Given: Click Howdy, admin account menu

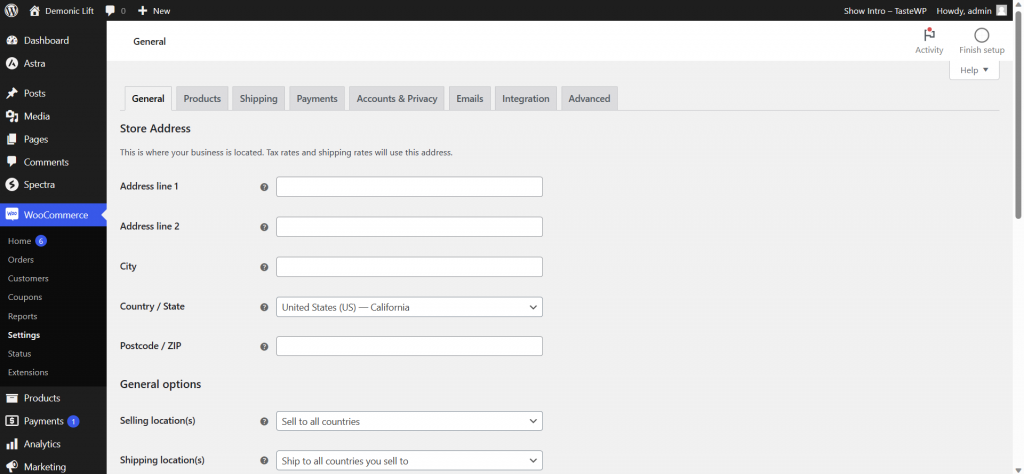Looking at the screenshot, I should tap(972, 10).
